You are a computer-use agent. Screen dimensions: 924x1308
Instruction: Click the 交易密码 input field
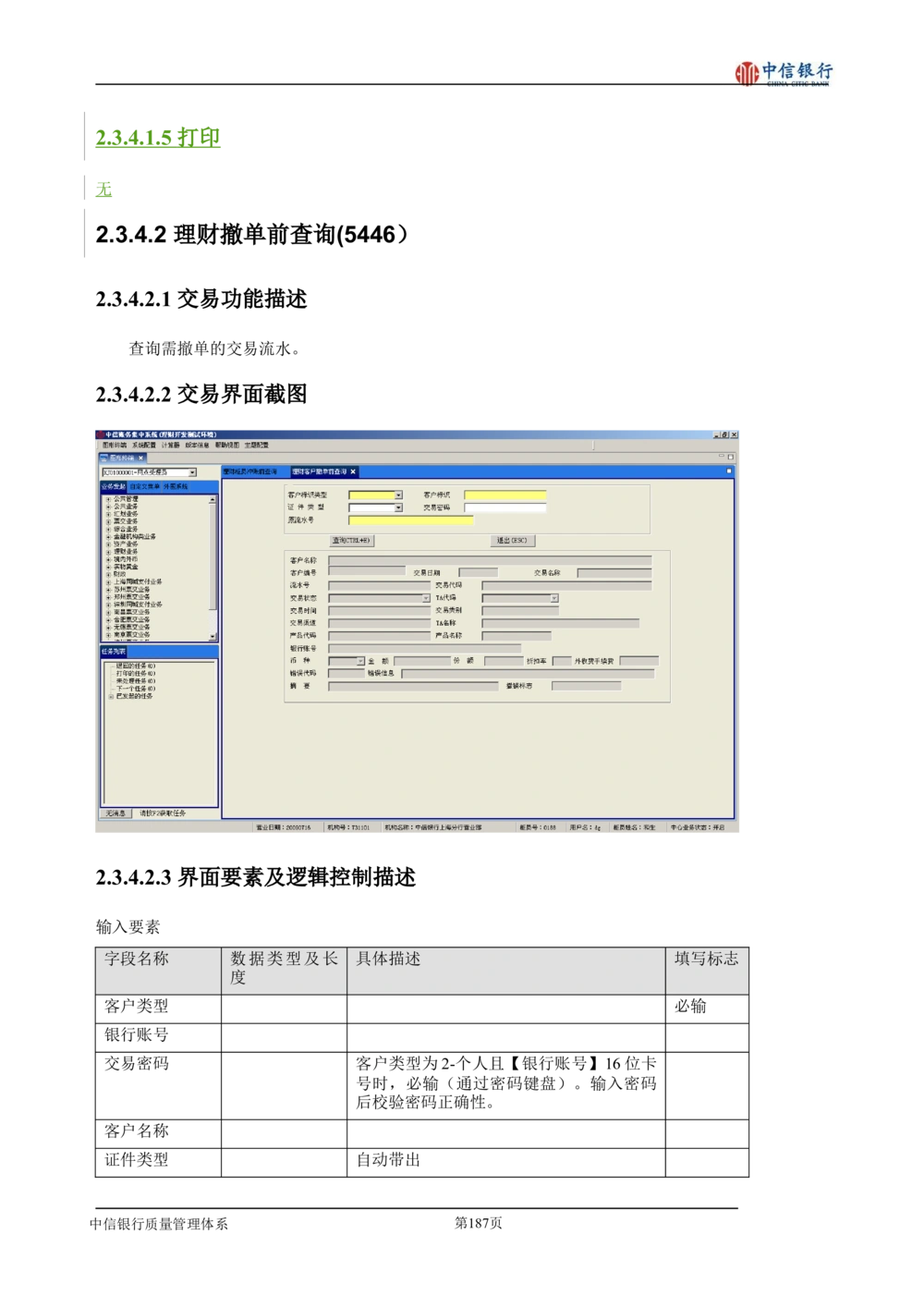tap(505, 507)
